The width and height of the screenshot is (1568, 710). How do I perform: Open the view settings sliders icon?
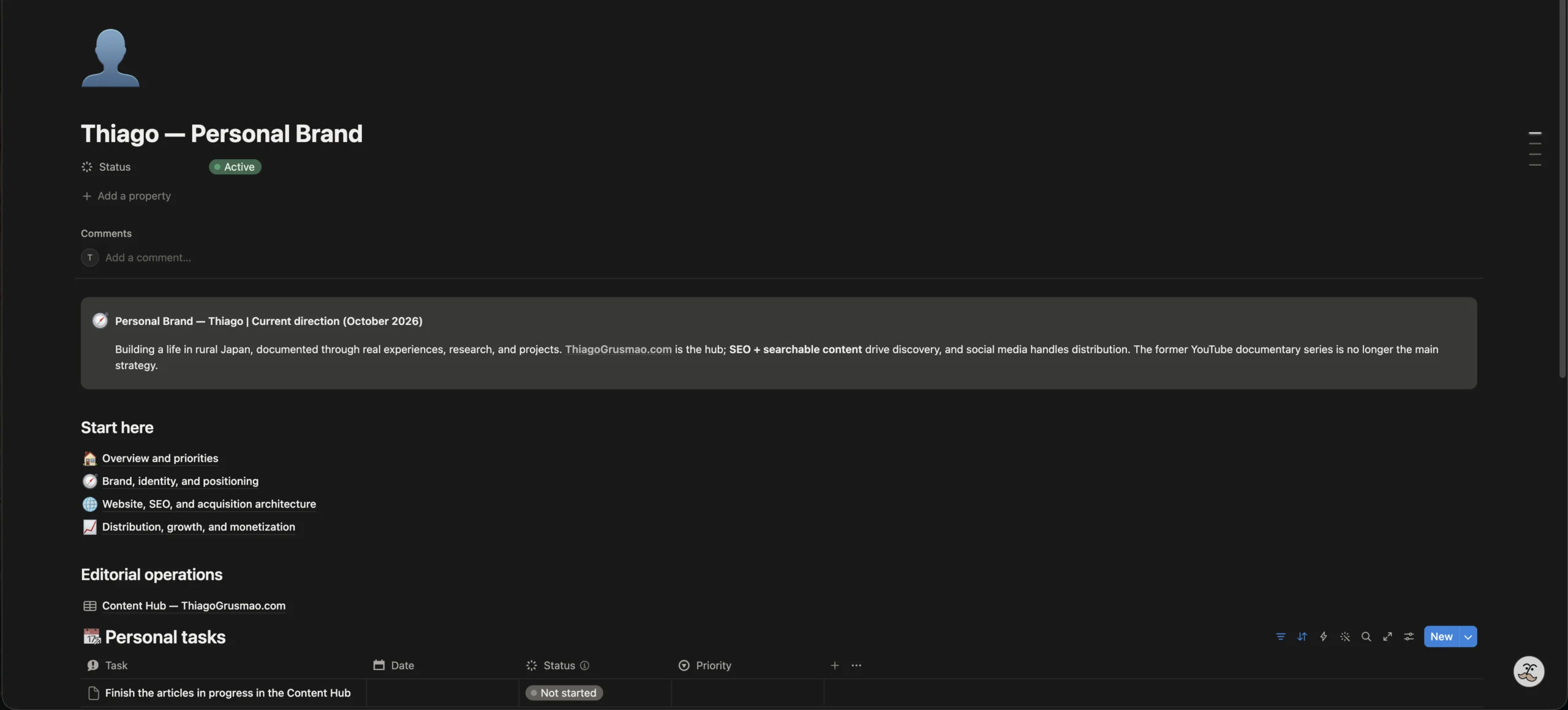(1409, 637)
